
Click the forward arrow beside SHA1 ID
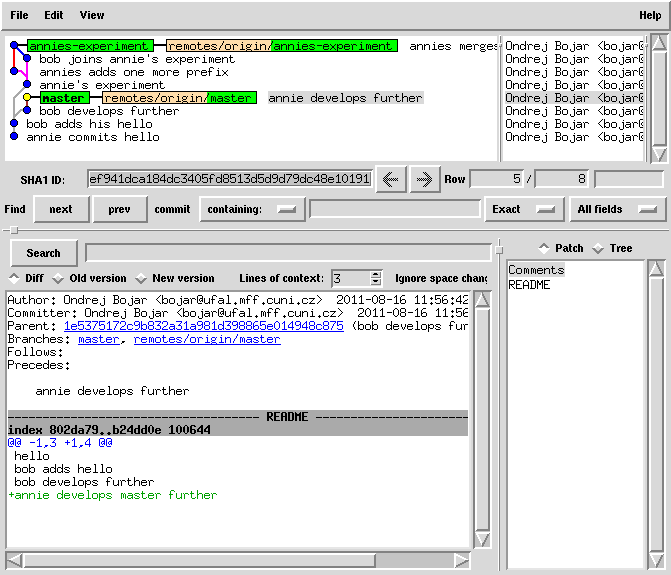pos(424,179)
